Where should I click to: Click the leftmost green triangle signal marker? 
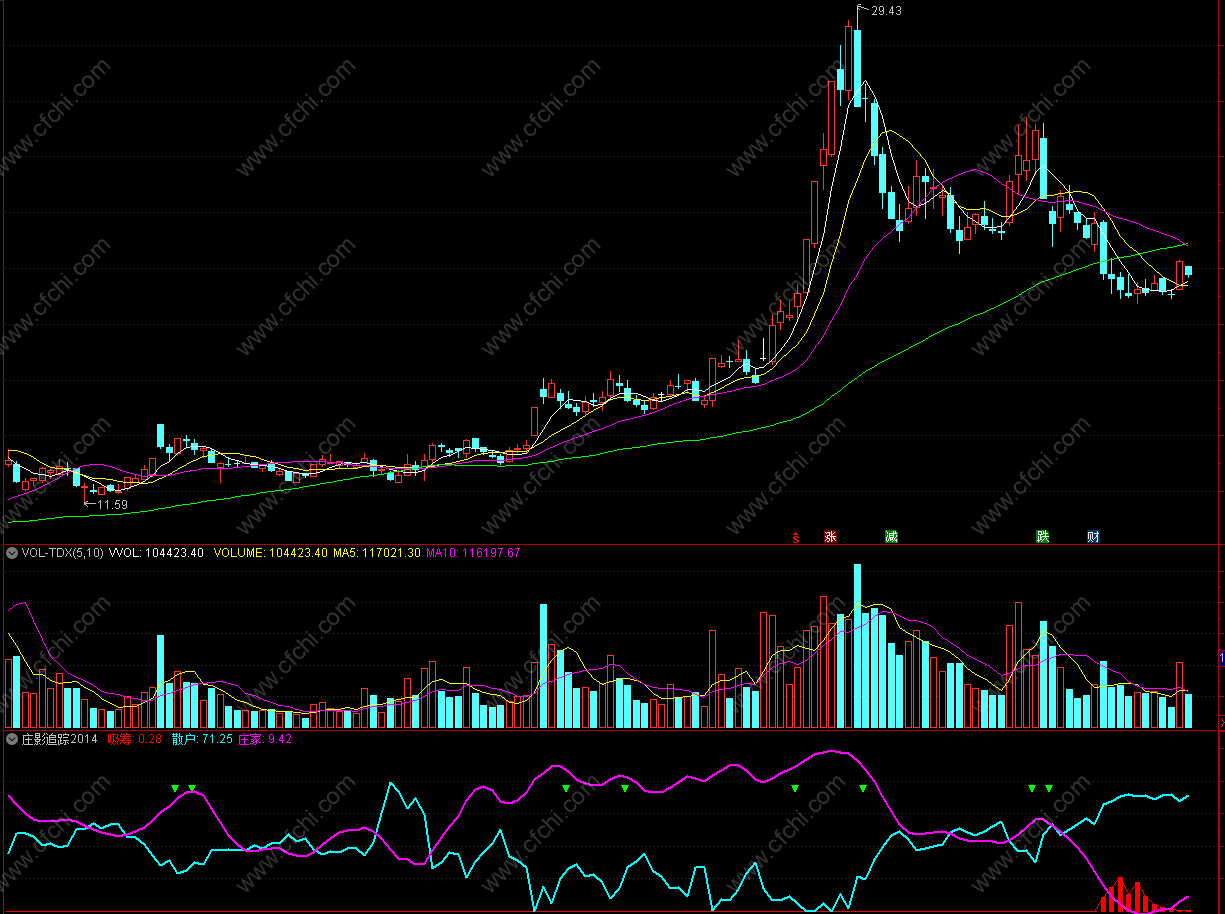(x=175, y=789)
